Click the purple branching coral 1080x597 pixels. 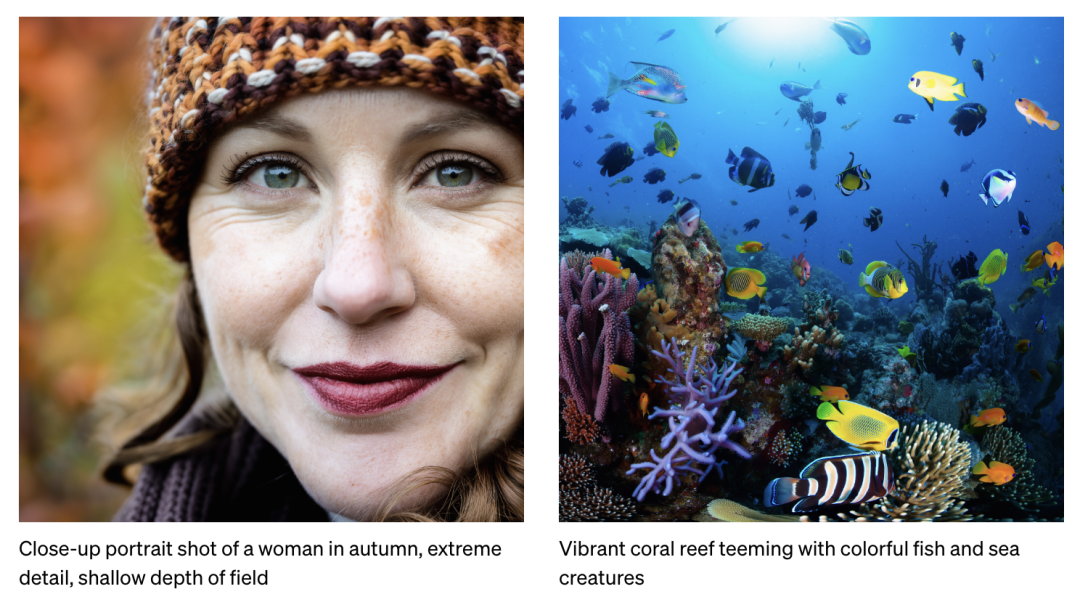(x=692, y=413)
